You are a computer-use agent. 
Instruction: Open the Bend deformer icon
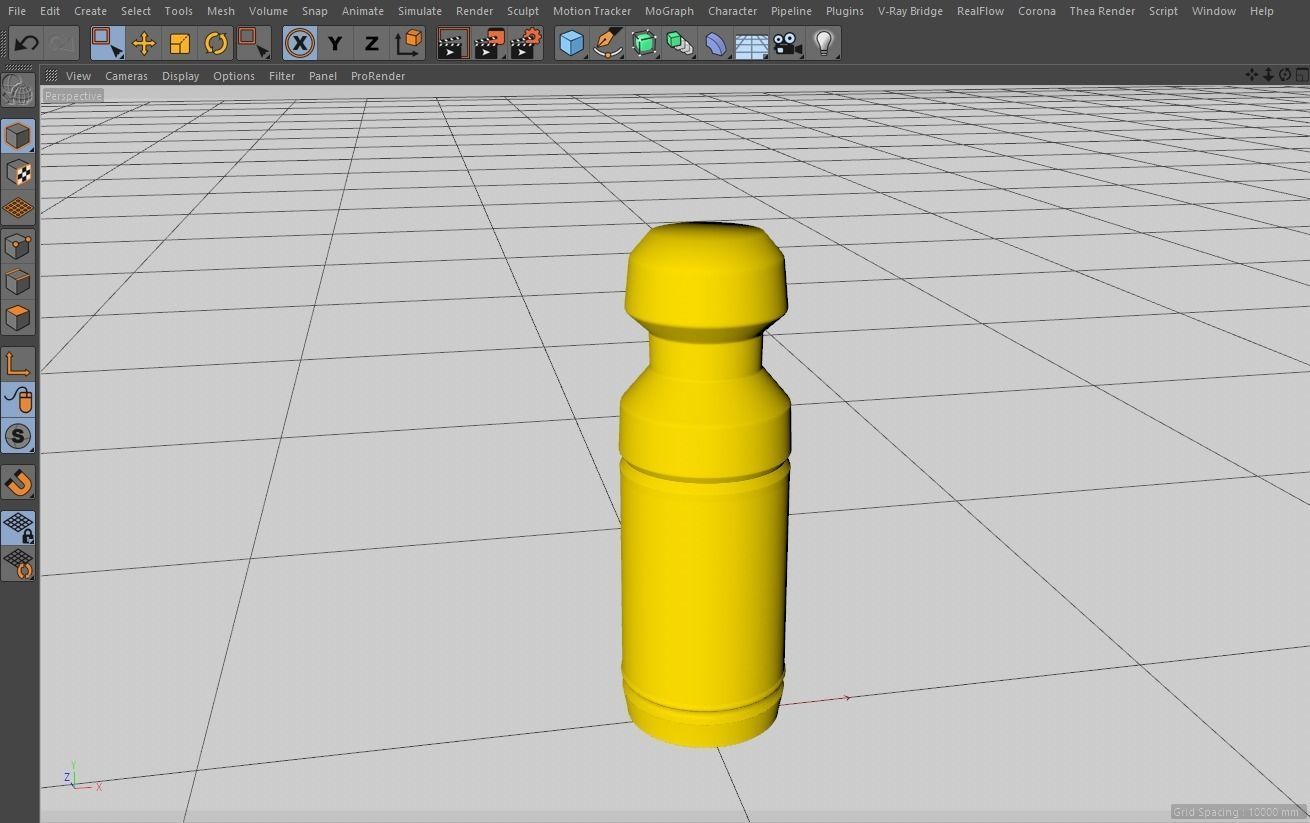[716, 43]
